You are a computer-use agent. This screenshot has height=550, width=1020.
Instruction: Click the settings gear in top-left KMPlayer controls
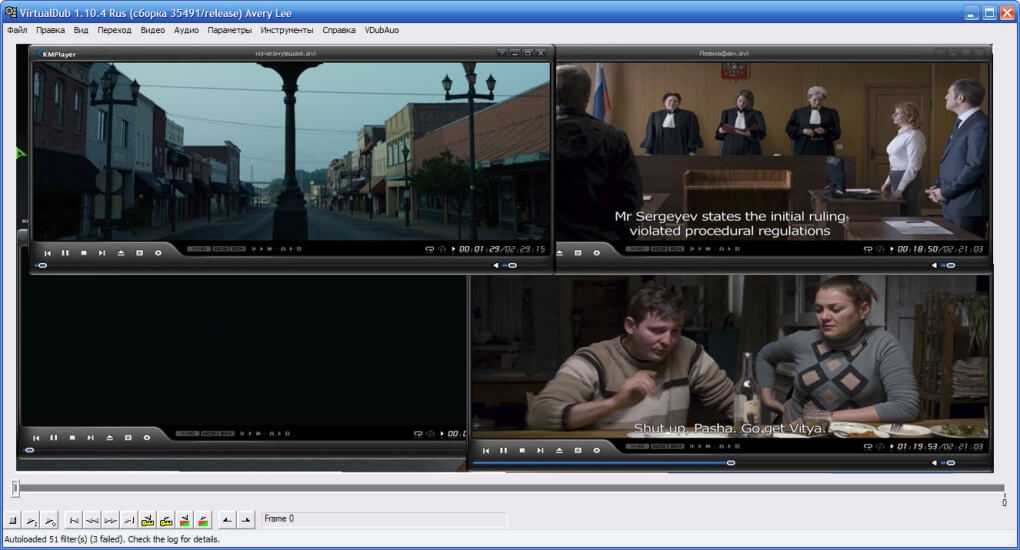click(158, 253)
